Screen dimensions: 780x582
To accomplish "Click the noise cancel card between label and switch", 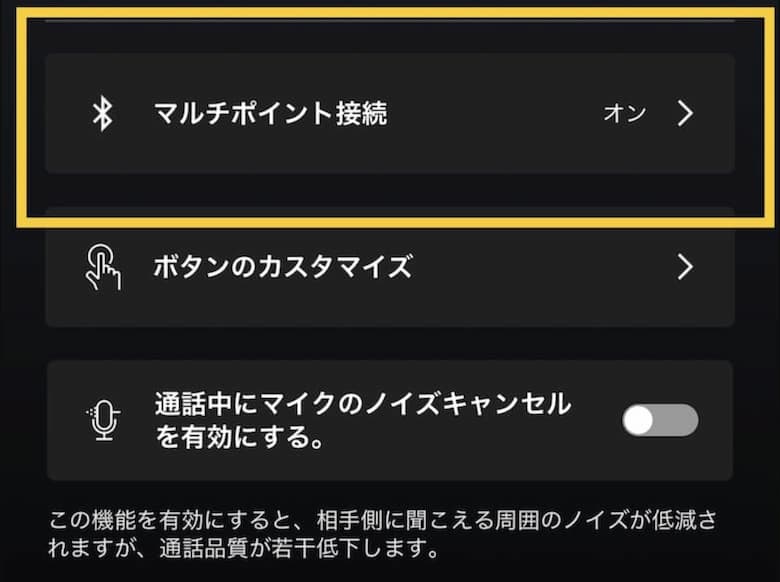I will click(x=596, y=421).
